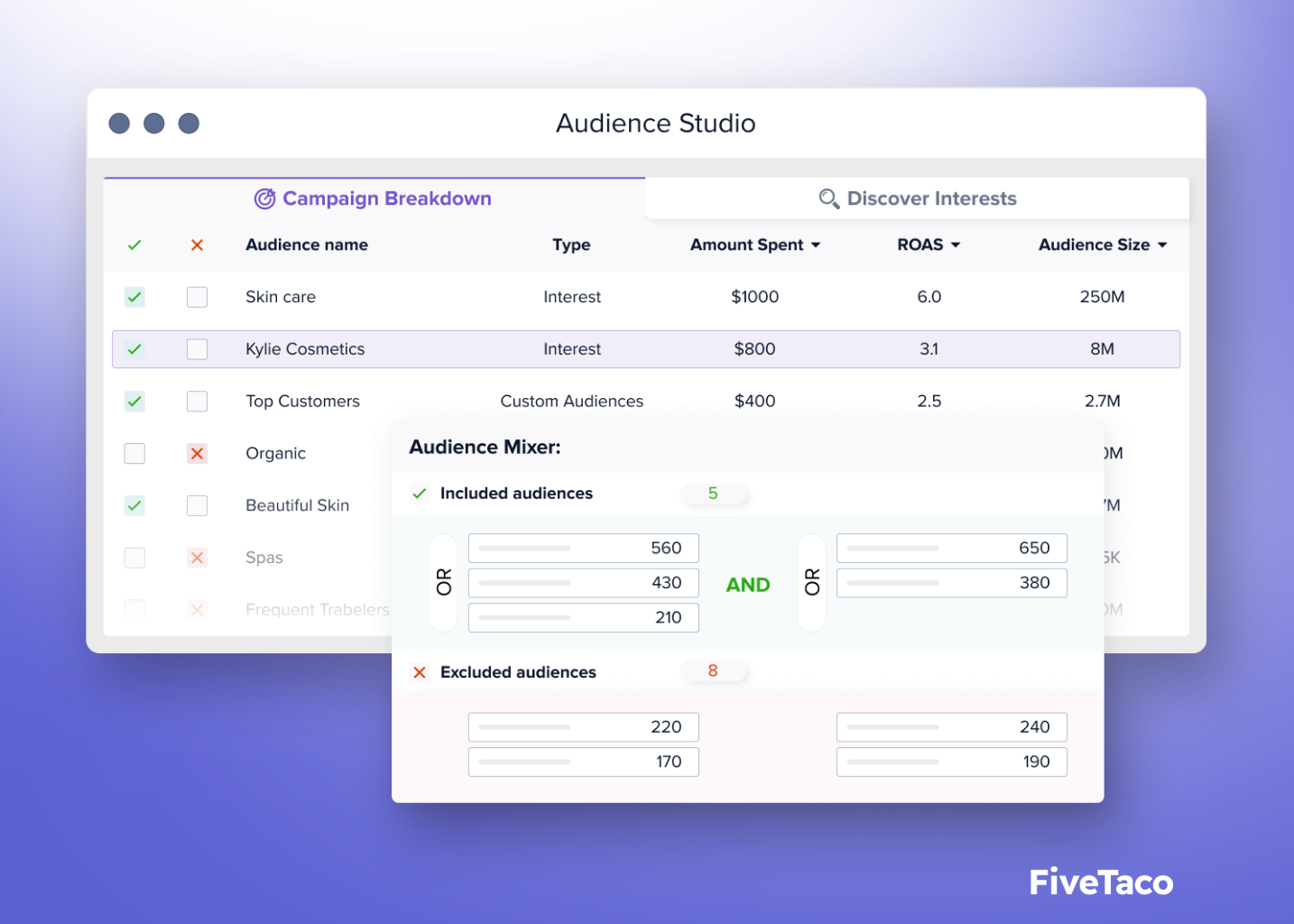Select included audience field showing 210
Image resolution: width=1294 pixels, height=924 pixels.
[x=584, y=617]
